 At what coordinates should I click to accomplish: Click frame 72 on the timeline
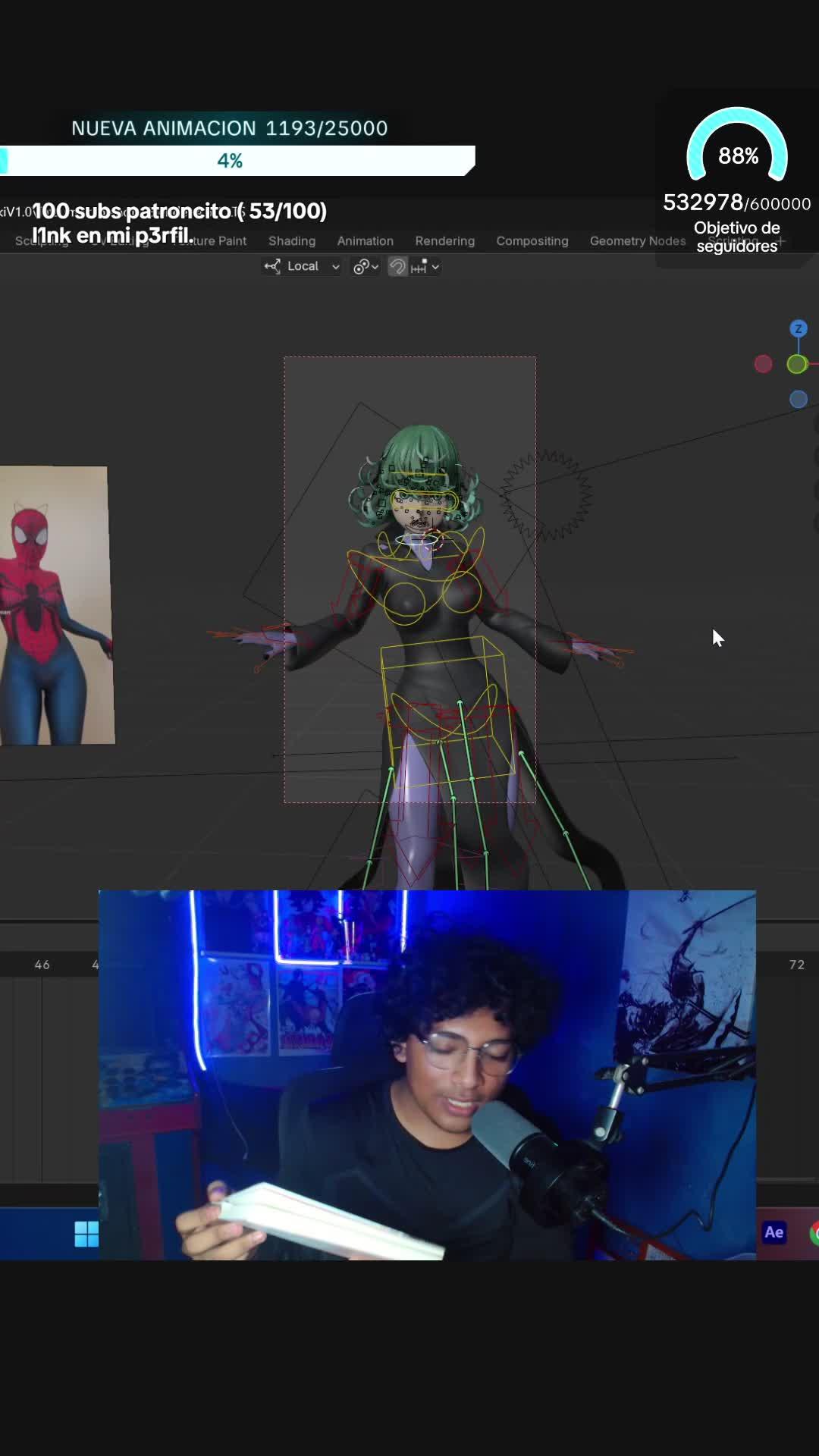(796, 965)
